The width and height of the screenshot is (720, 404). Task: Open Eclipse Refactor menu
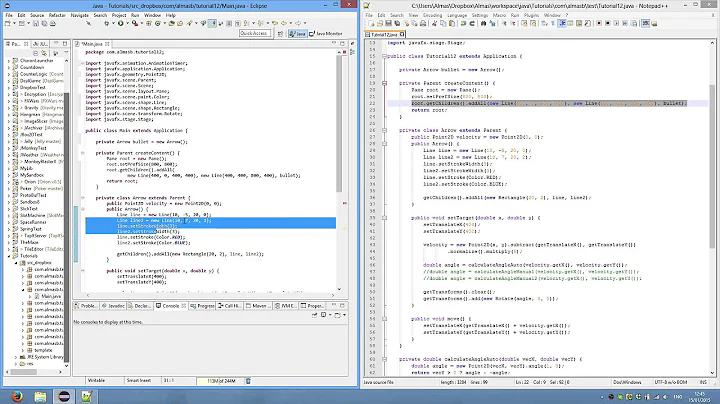57,15
